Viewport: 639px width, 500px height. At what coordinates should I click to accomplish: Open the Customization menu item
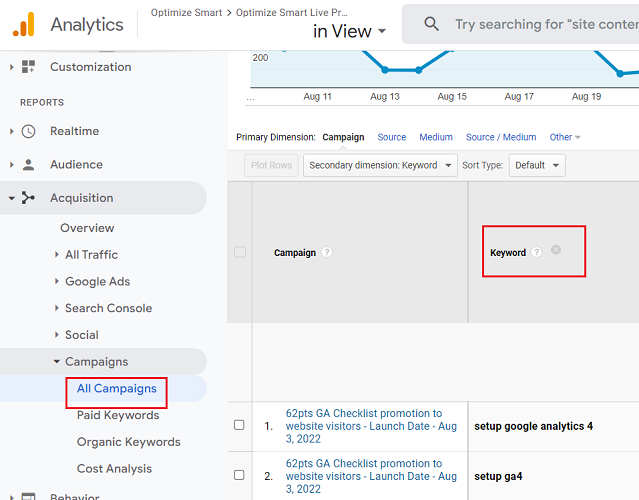click(x=90, y=67)
